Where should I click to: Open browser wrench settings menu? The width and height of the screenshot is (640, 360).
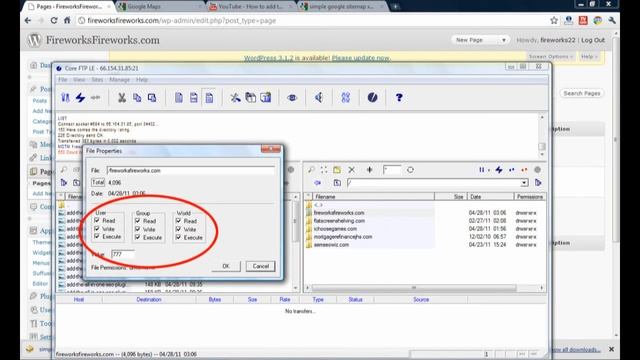[x=612, y=20]
